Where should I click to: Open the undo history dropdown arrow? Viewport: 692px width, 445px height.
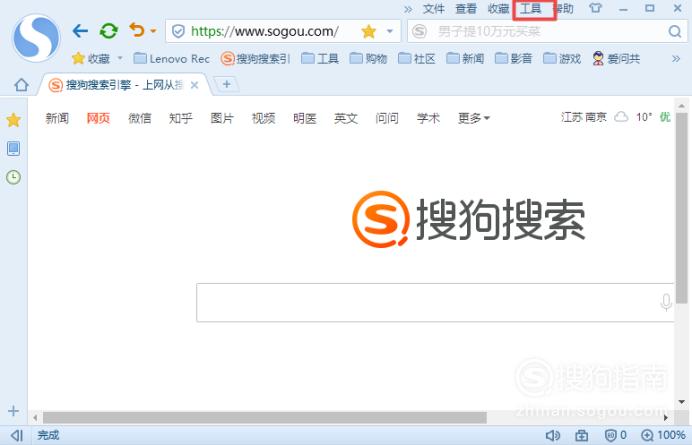pos(153,31)
